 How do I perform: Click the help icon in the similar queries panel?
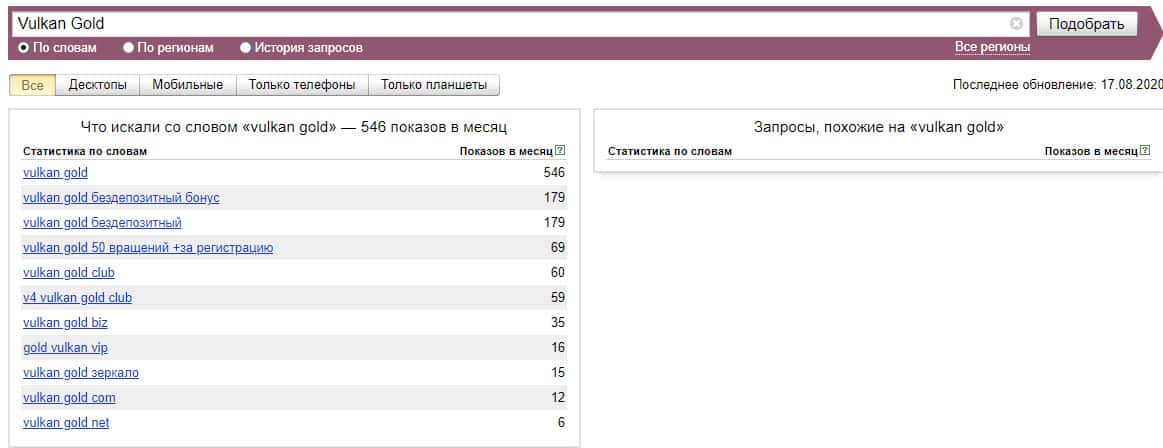pyautogui.click(x=1145, y=151)
